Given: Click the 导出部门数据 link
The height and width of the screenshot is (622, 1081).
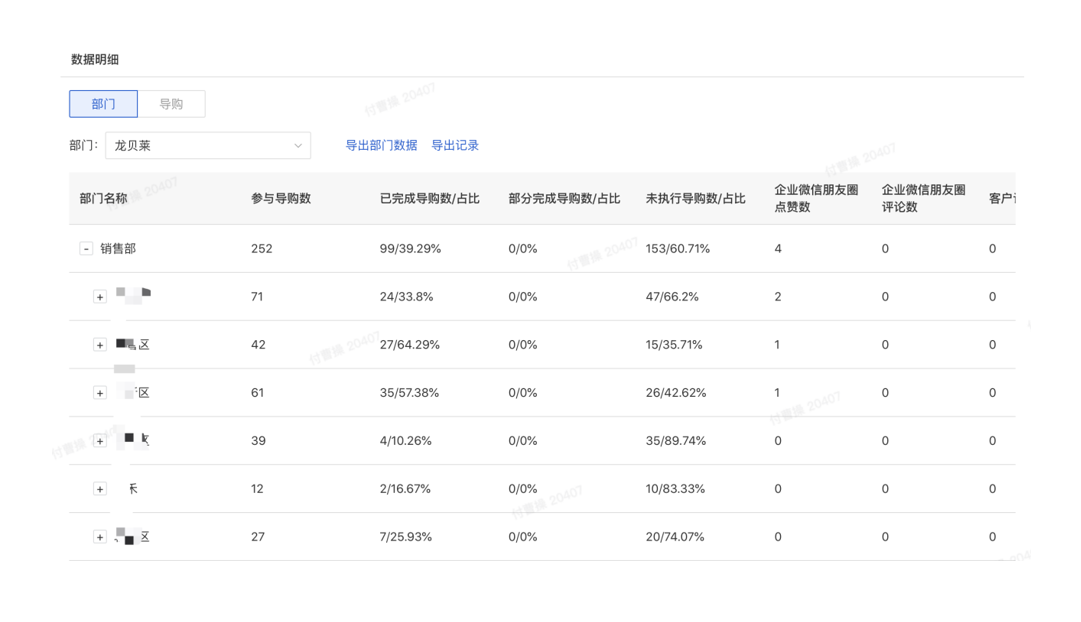Looking at the screenshot, I should tap(384, 145).
